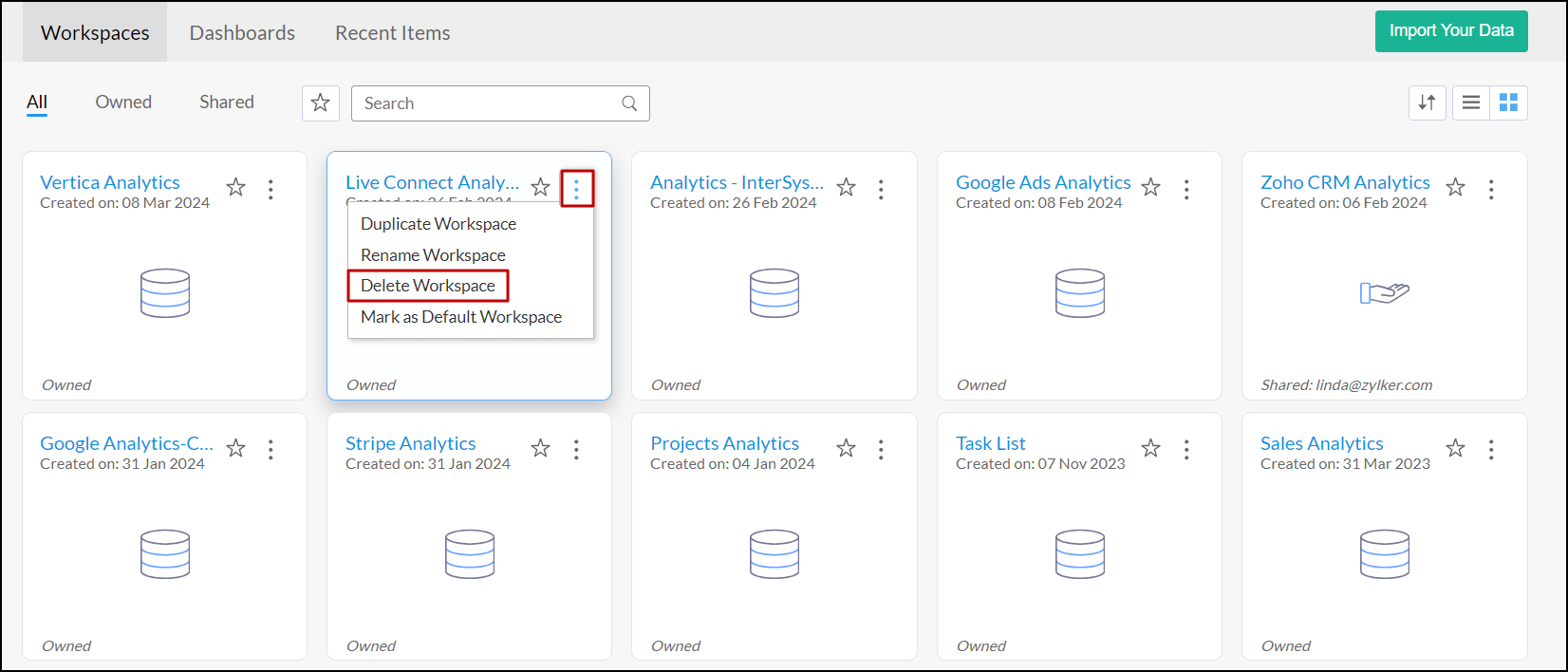Open more options for Zoho CRM Analytics
1568x672 pixels.
(x=1491, y=190)
